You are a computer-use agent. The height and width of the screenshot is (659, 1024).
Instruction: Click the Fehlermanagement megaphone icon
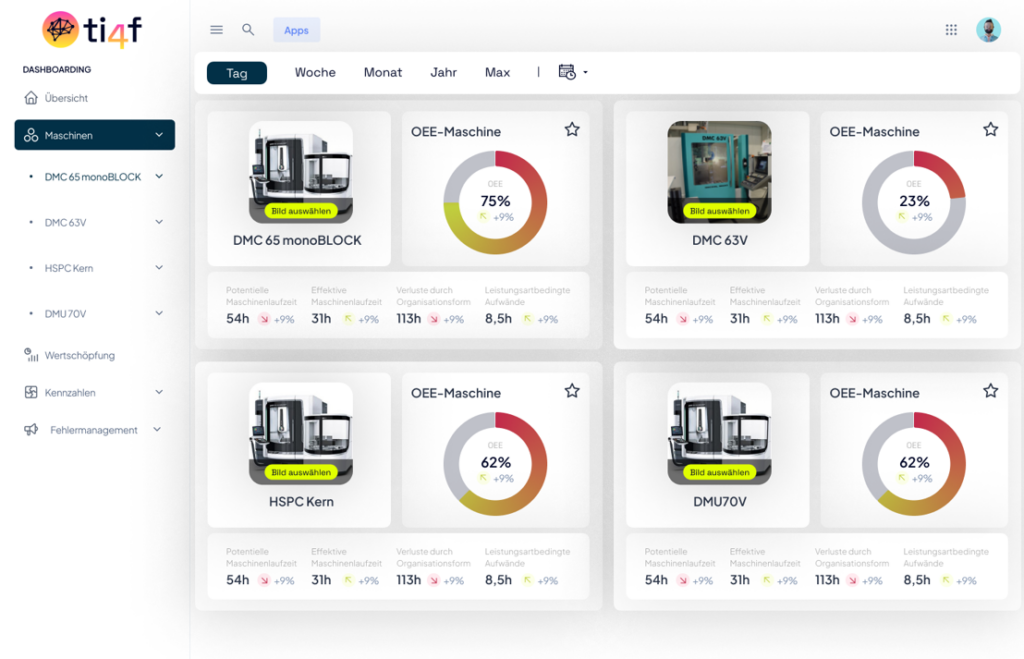[31, 429]
